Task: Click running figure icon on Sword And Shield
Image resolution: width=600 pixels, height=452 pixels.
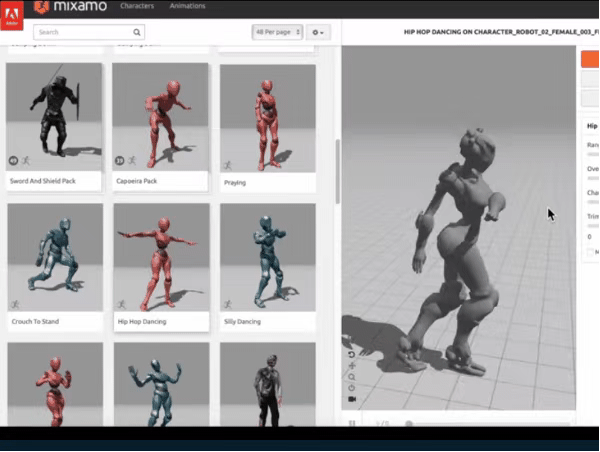Action: click(x=26, y=161)
